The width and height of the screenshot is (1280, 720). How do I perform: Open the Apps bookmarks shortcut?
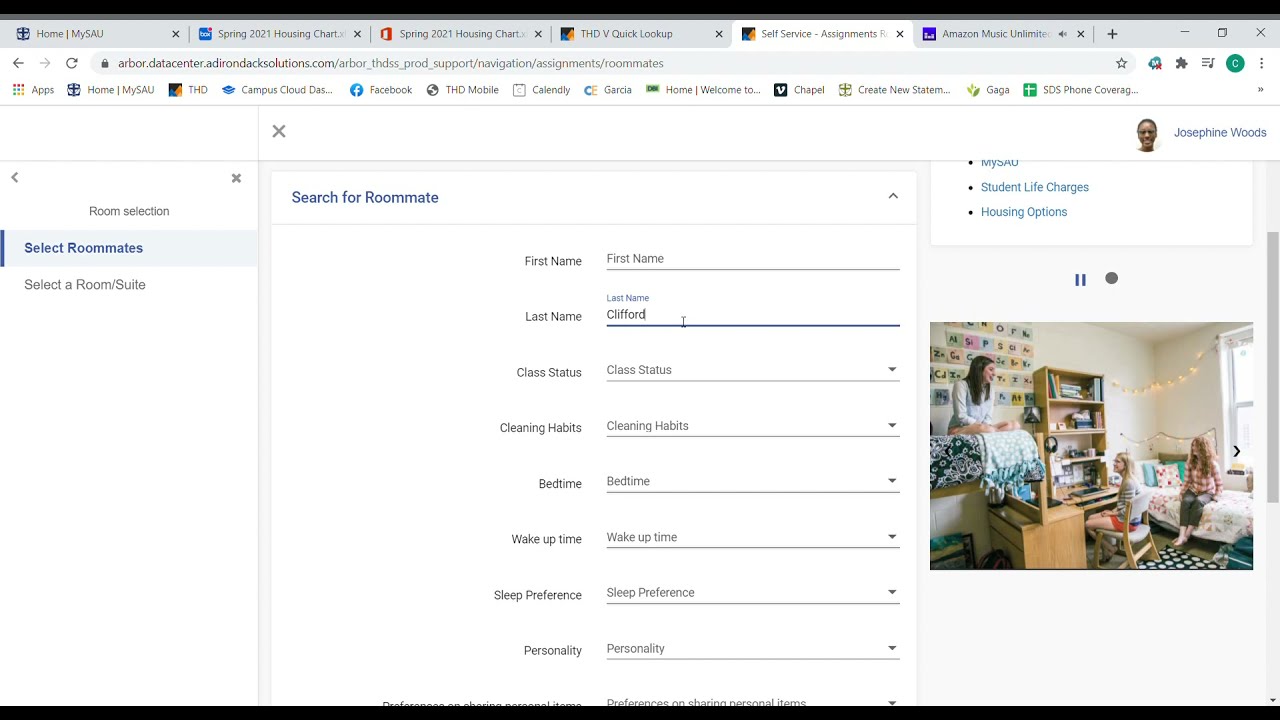tap(33, 90)
